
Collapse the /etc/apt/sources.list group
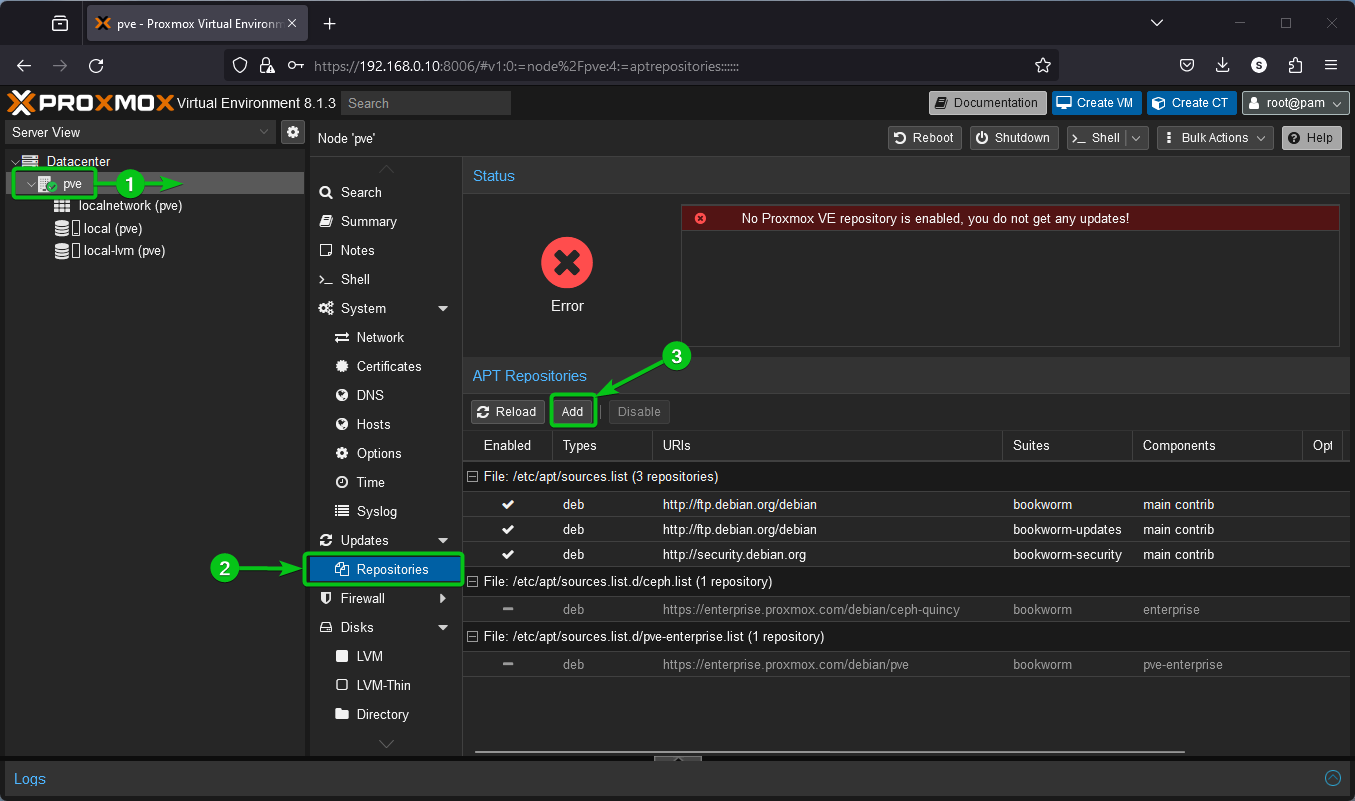[x=472, y=477]
